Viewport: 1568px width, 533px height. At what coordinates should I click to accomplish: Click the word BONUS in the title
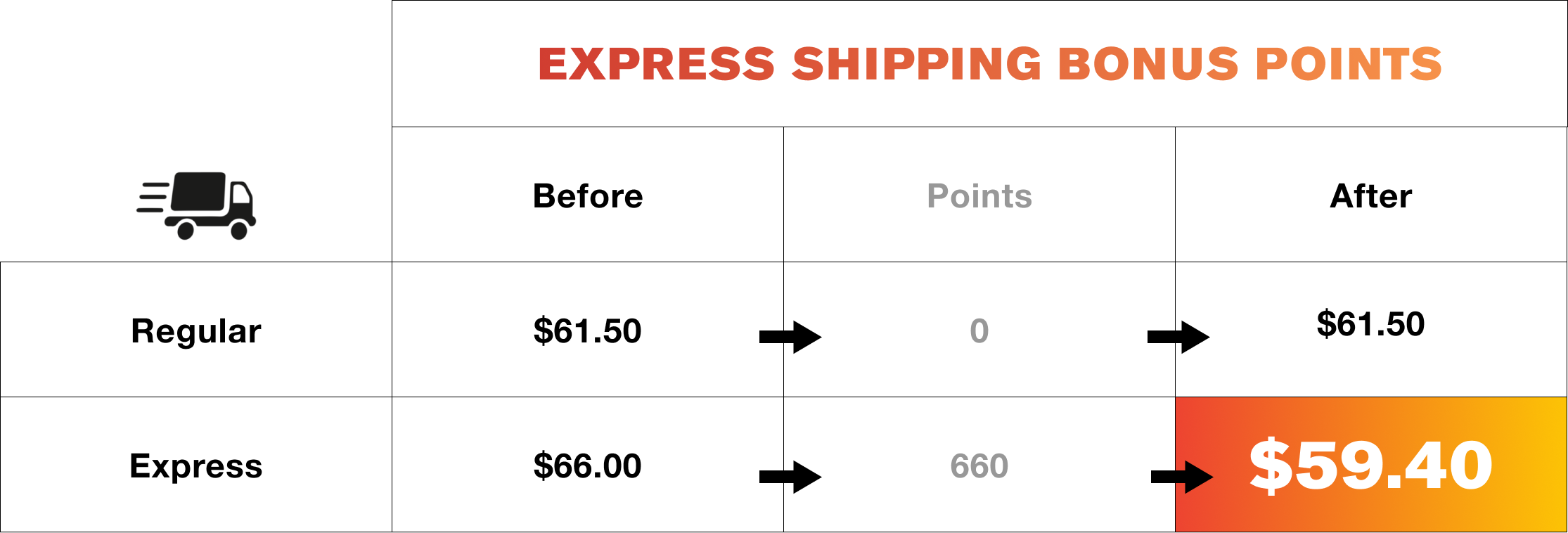pyautogui.click(x=1148, y=64)
